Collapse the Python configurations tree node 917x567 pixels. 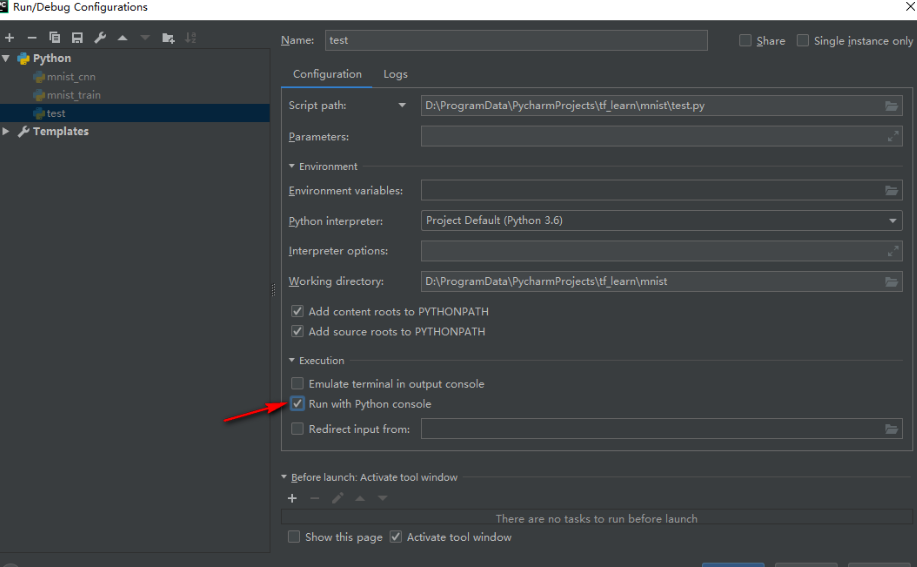coord(6,58)
